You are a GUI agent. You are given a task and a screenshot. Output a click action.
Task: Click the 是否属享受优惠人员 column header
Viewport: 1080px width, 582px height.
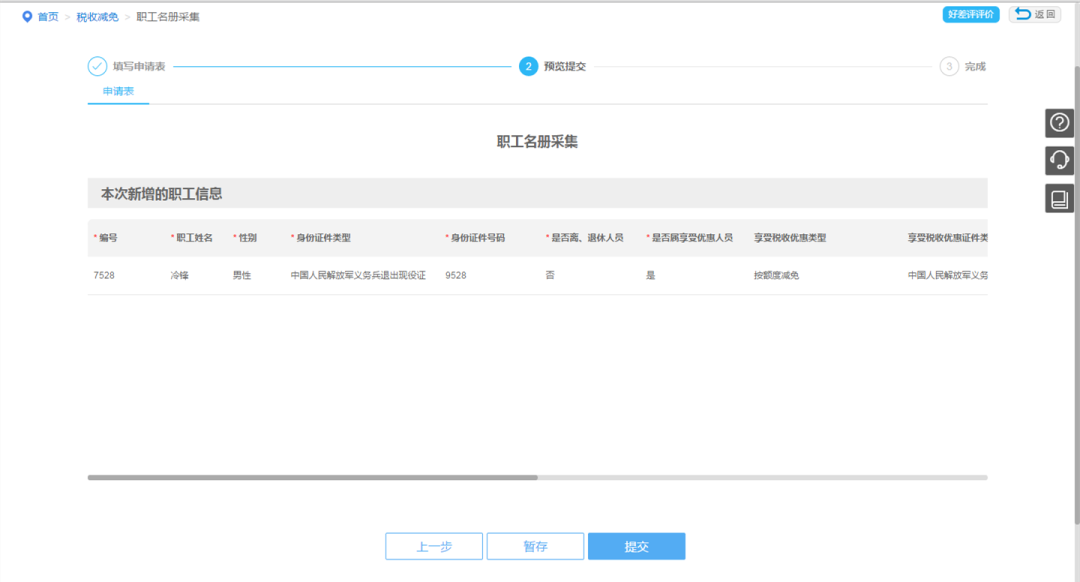tap(692, 238)
